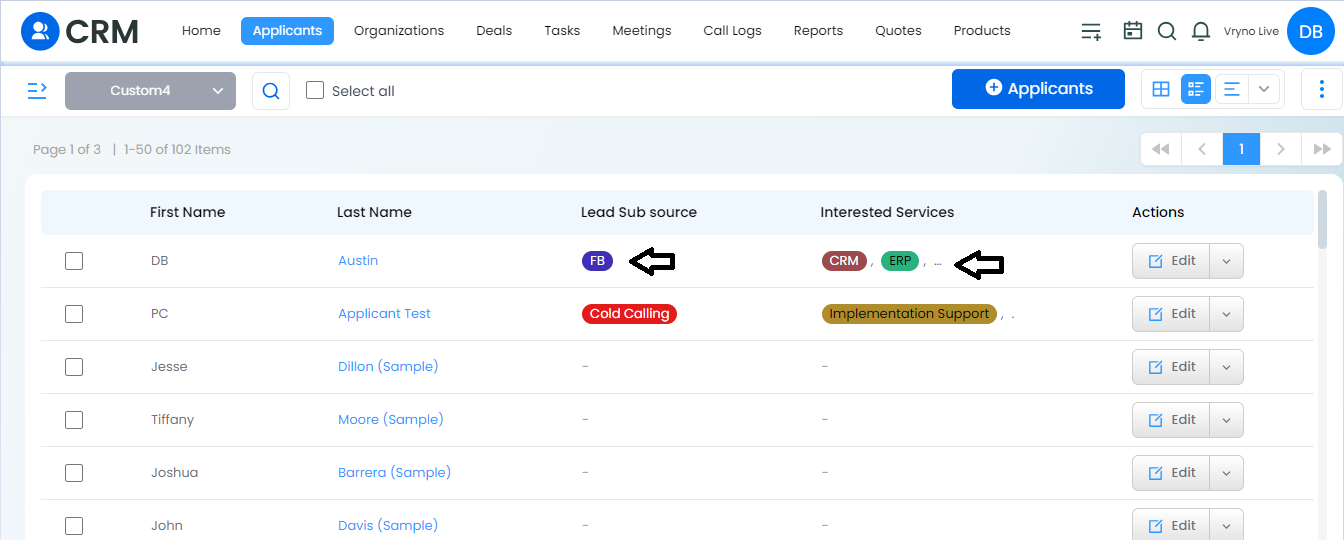Click the blue Applicants add button
This screenshot has height=540, width=1344.
coord(1038,88)
